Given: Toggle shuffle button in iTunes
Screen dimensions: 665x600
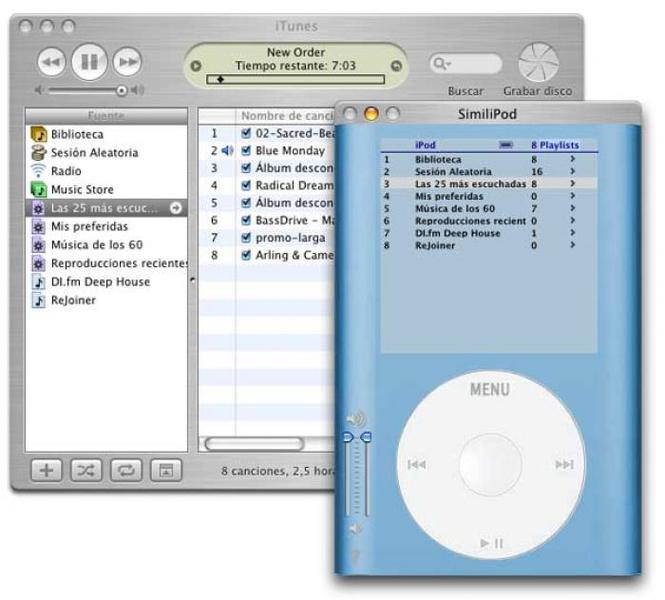Looking at the screenshot, I should pos(86,470).
